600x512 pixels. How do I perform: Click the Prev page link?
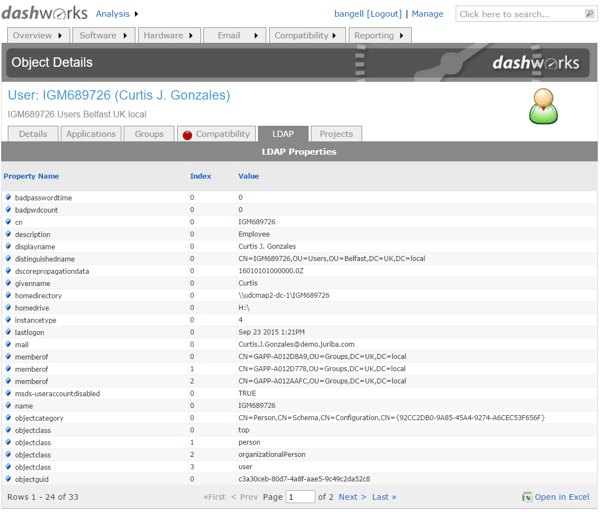coord(245,497)
